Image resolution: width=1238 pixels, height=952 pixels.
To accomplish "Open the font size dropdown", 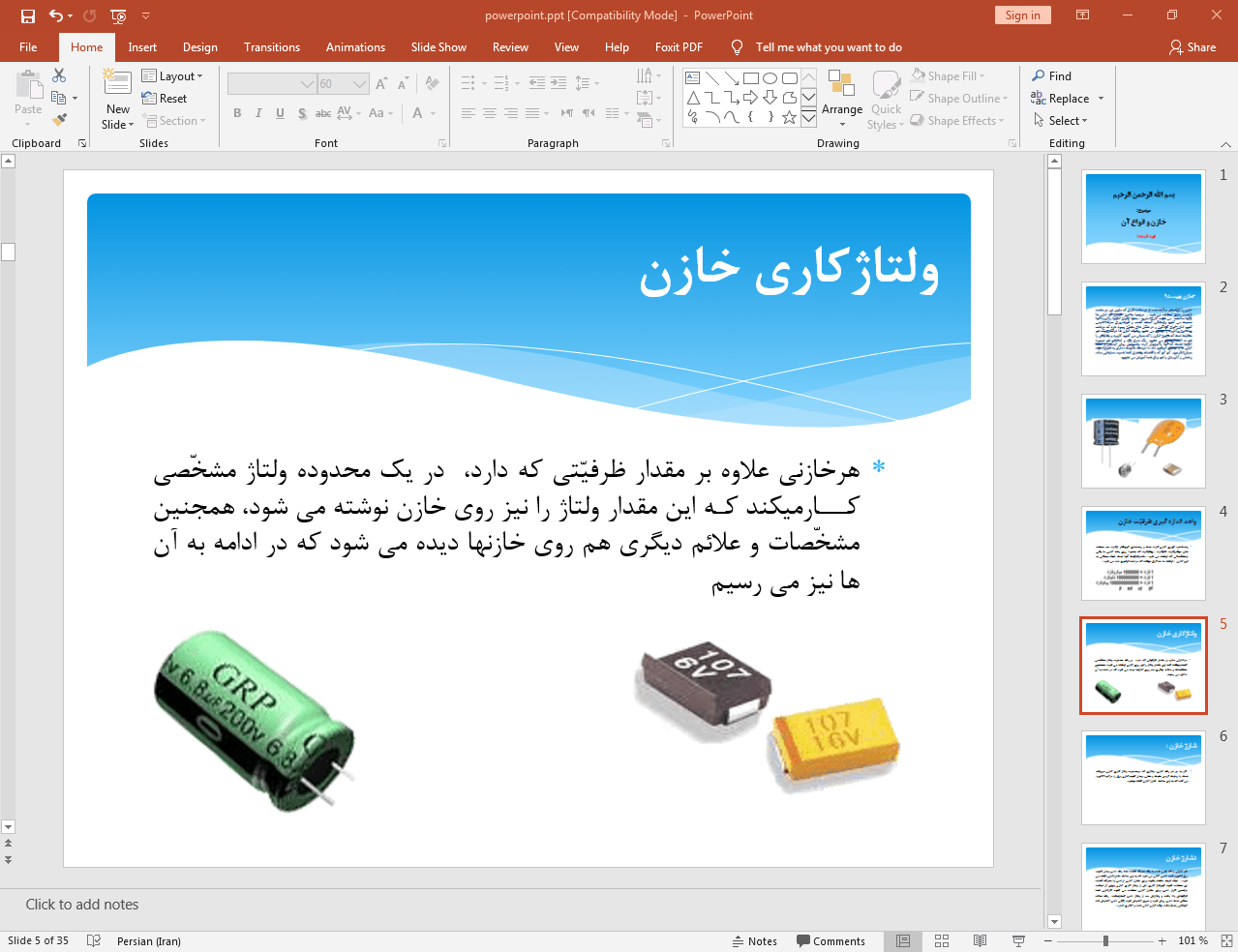I will click(x=360, y=84).
